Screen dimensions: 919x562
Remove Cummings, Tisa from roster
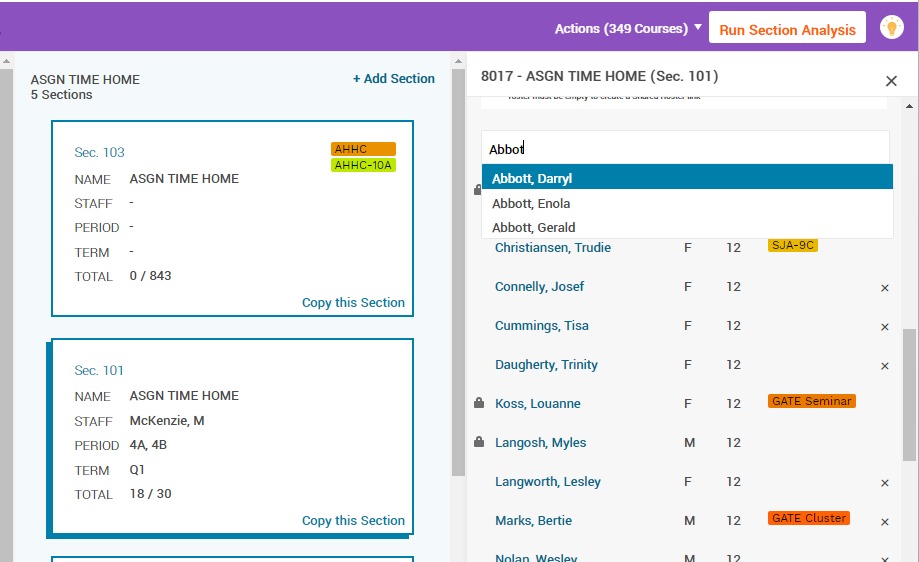coord(884,327)
